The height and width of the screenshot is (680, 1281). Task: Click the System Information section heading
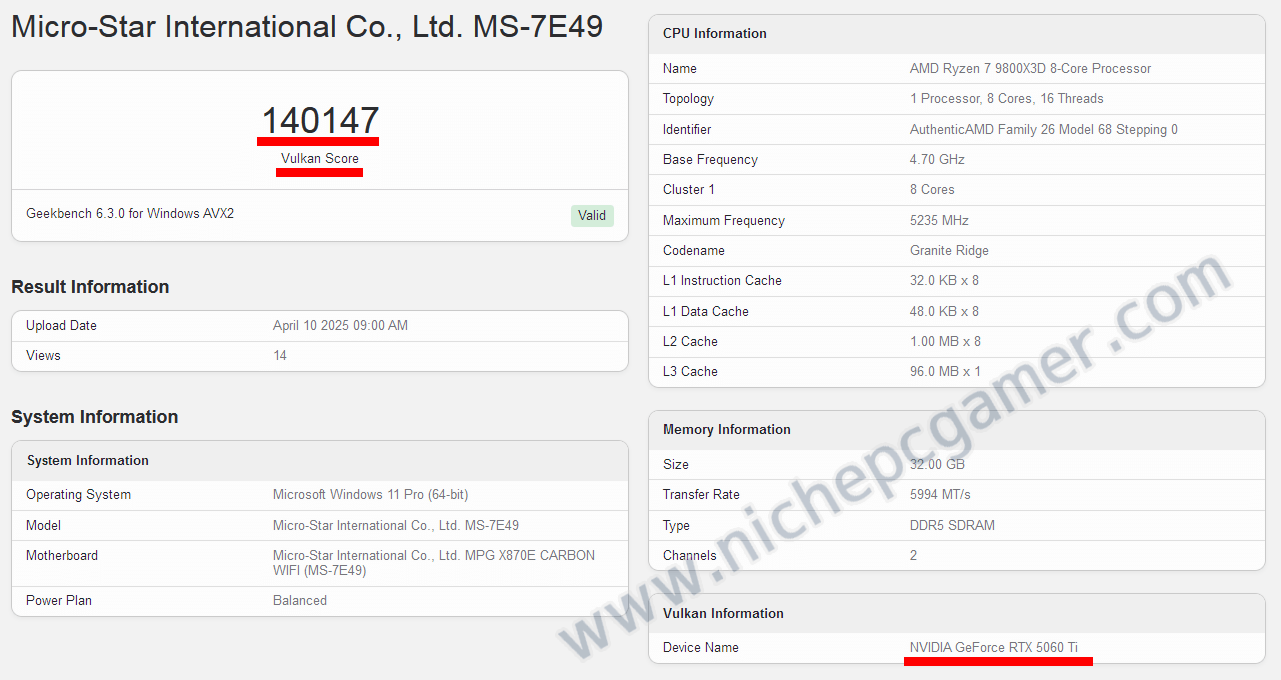(x=95, y=417)
